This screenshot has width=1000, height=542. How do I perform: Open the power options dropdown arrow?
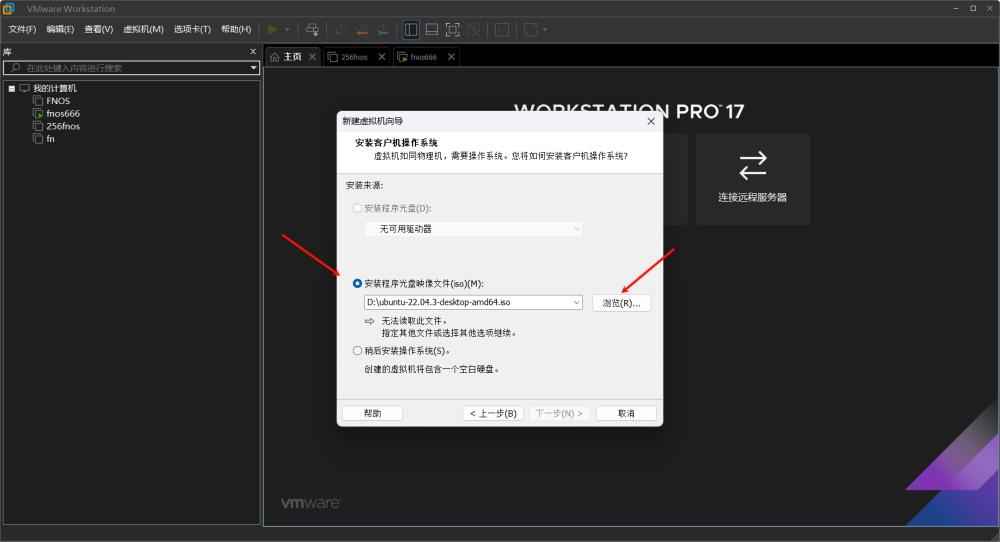(287, 29)
